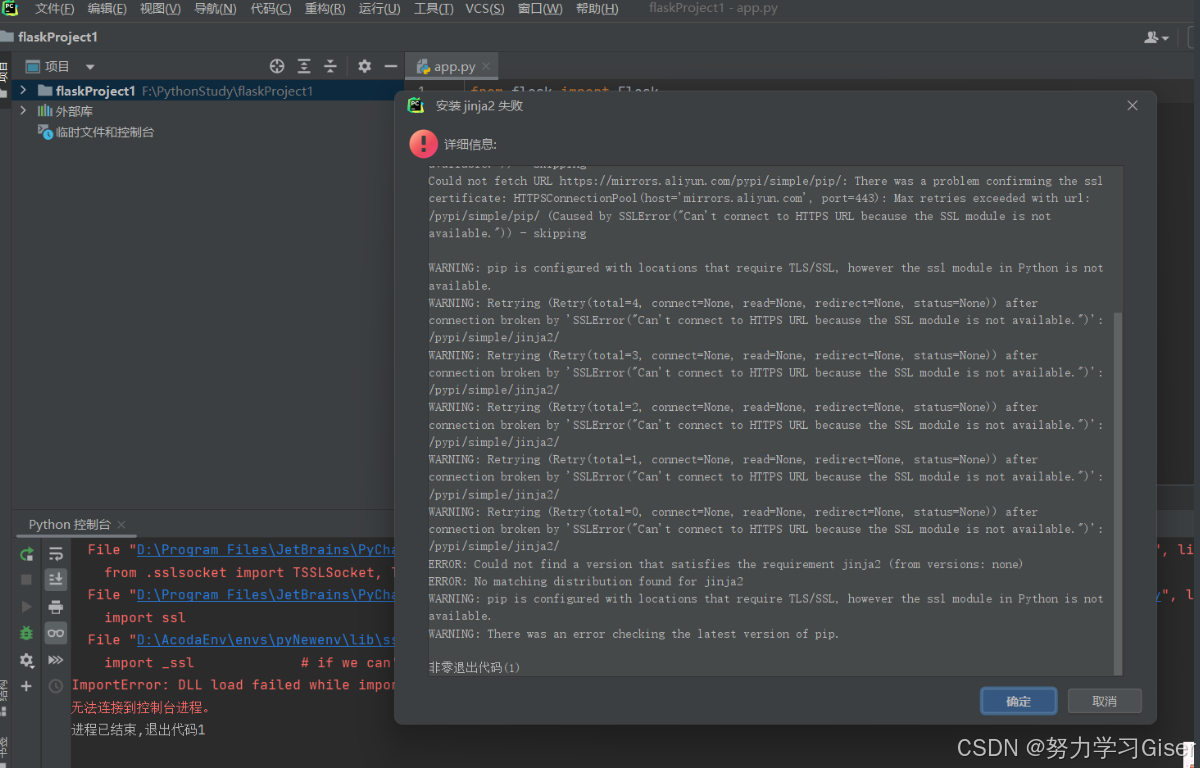
Task: Close the app.py editor tab
Action: coord(487,67)
